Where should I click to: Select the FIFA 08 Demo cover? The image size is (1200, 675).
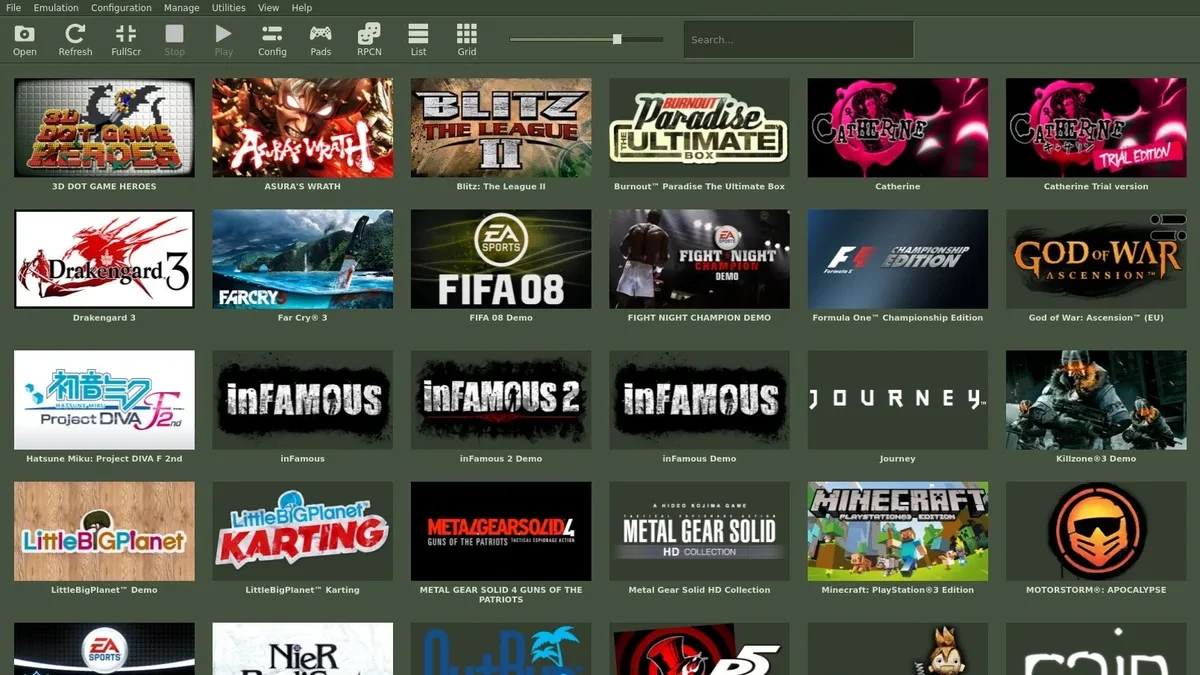coord(501,259)
